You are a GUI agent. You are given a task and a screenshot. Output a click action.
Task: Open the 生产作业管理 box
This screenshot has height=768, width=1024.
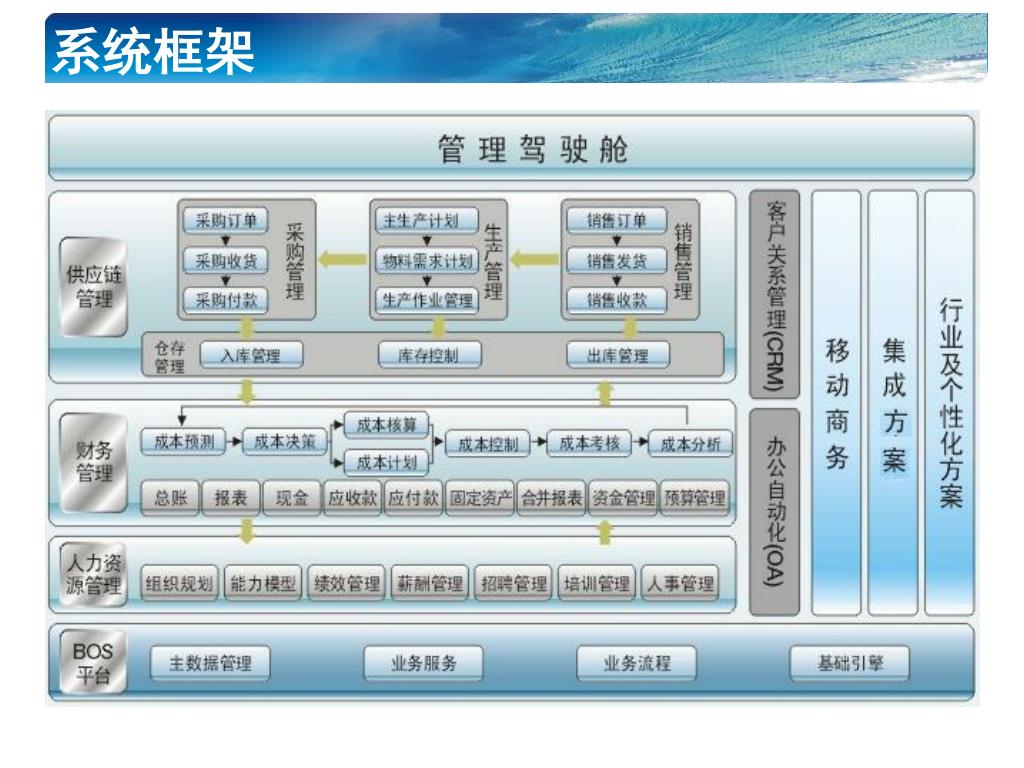[427, 300]
